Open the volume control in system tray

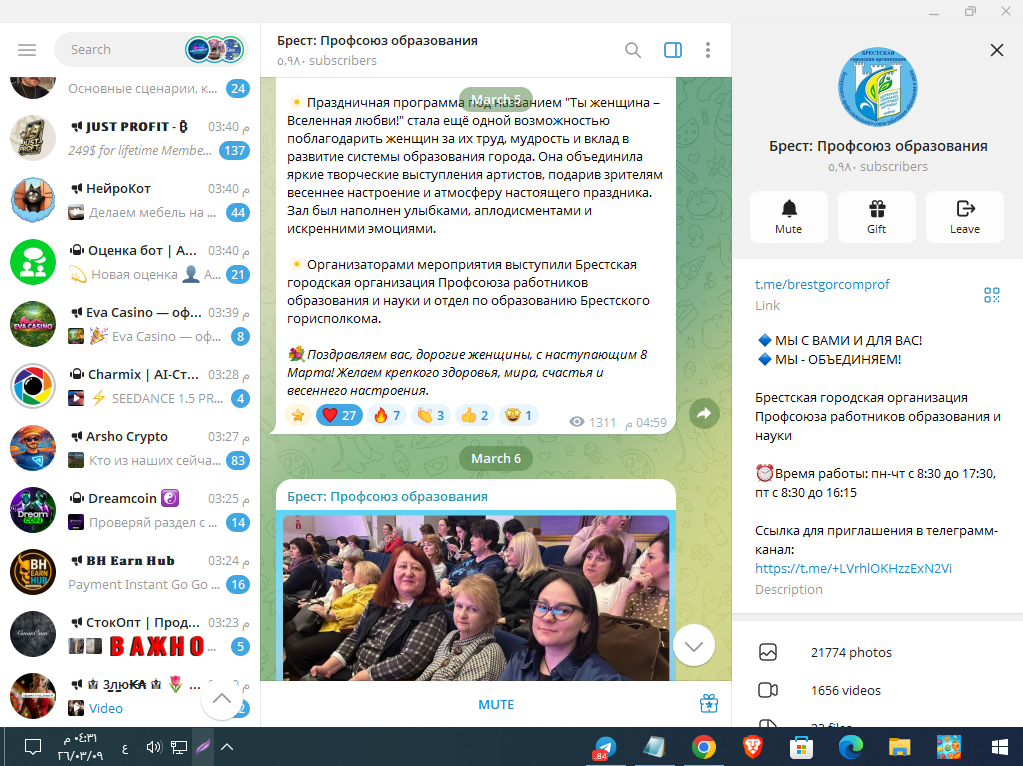click(x=154, y=747)
